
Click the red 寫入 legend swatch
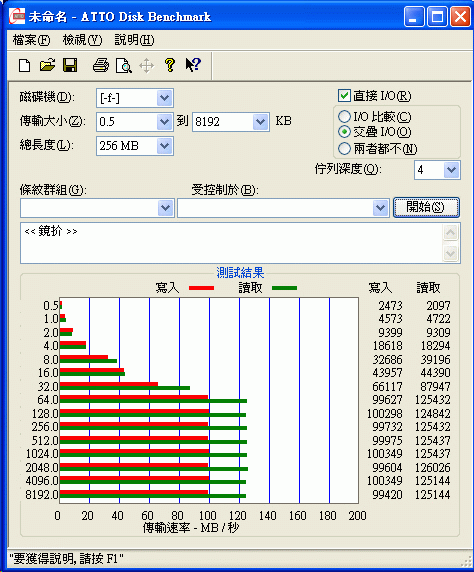point(201,288)
